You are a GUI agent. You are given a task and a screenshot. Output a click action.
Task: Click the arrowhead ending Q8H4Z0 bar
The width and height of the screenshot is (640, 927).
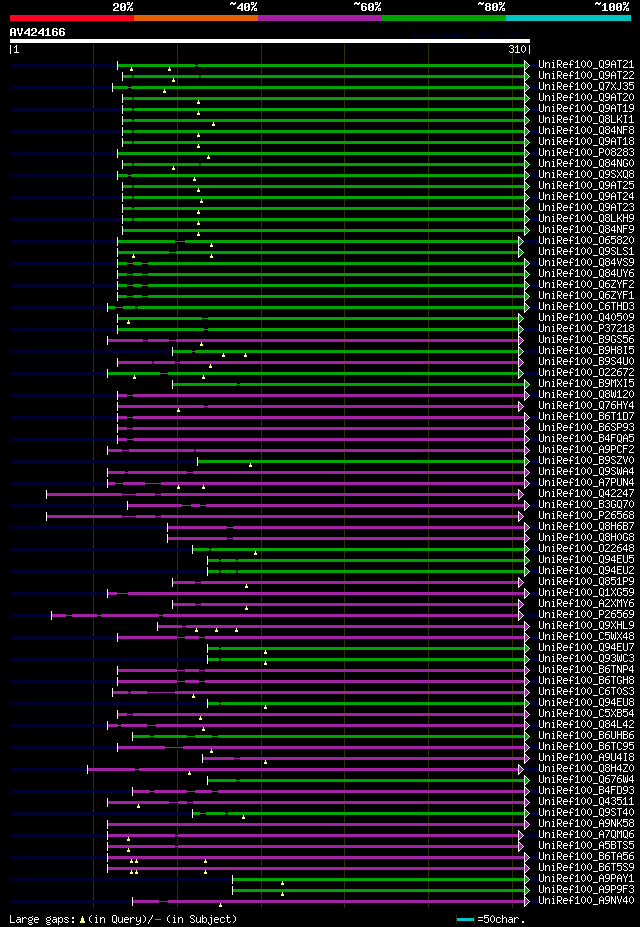coord(521,769)
